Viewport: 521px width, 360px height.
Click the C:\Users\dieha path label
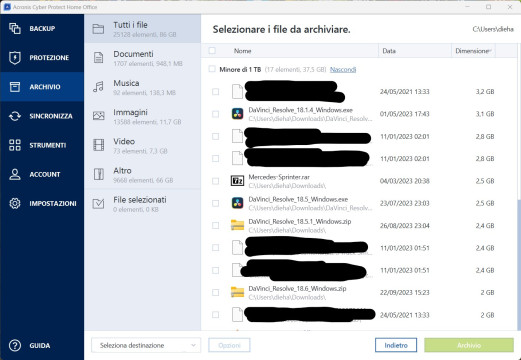(493, 29)
